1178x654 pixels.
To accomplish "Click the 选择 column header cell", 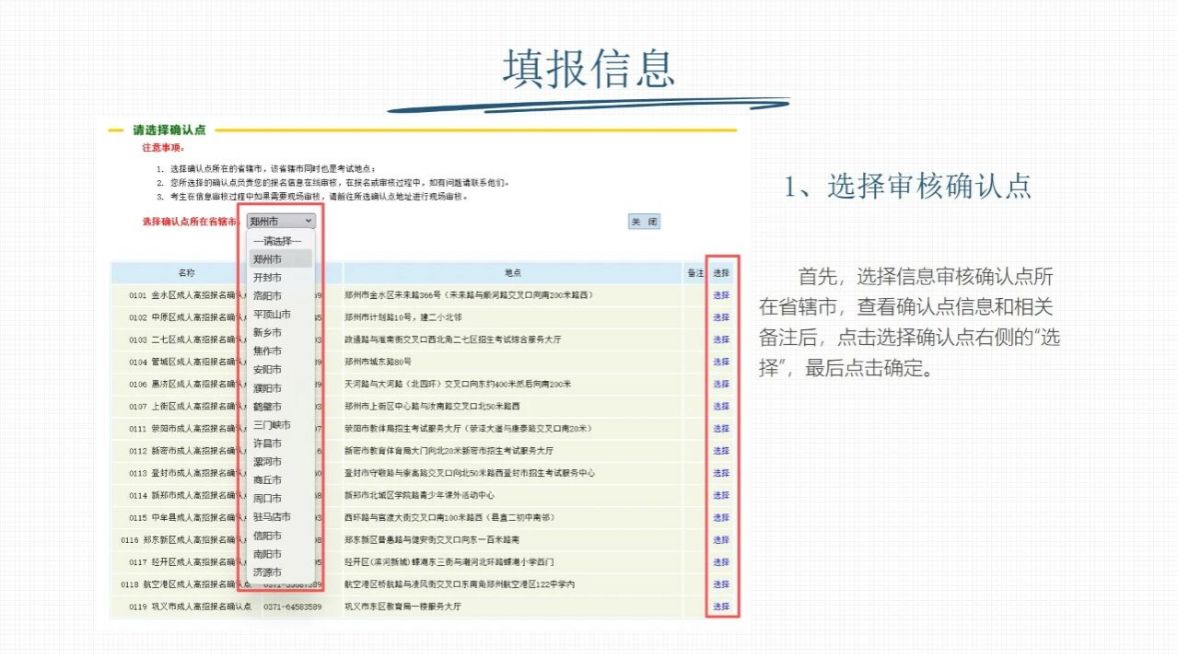I will click(x=721, y=273).
